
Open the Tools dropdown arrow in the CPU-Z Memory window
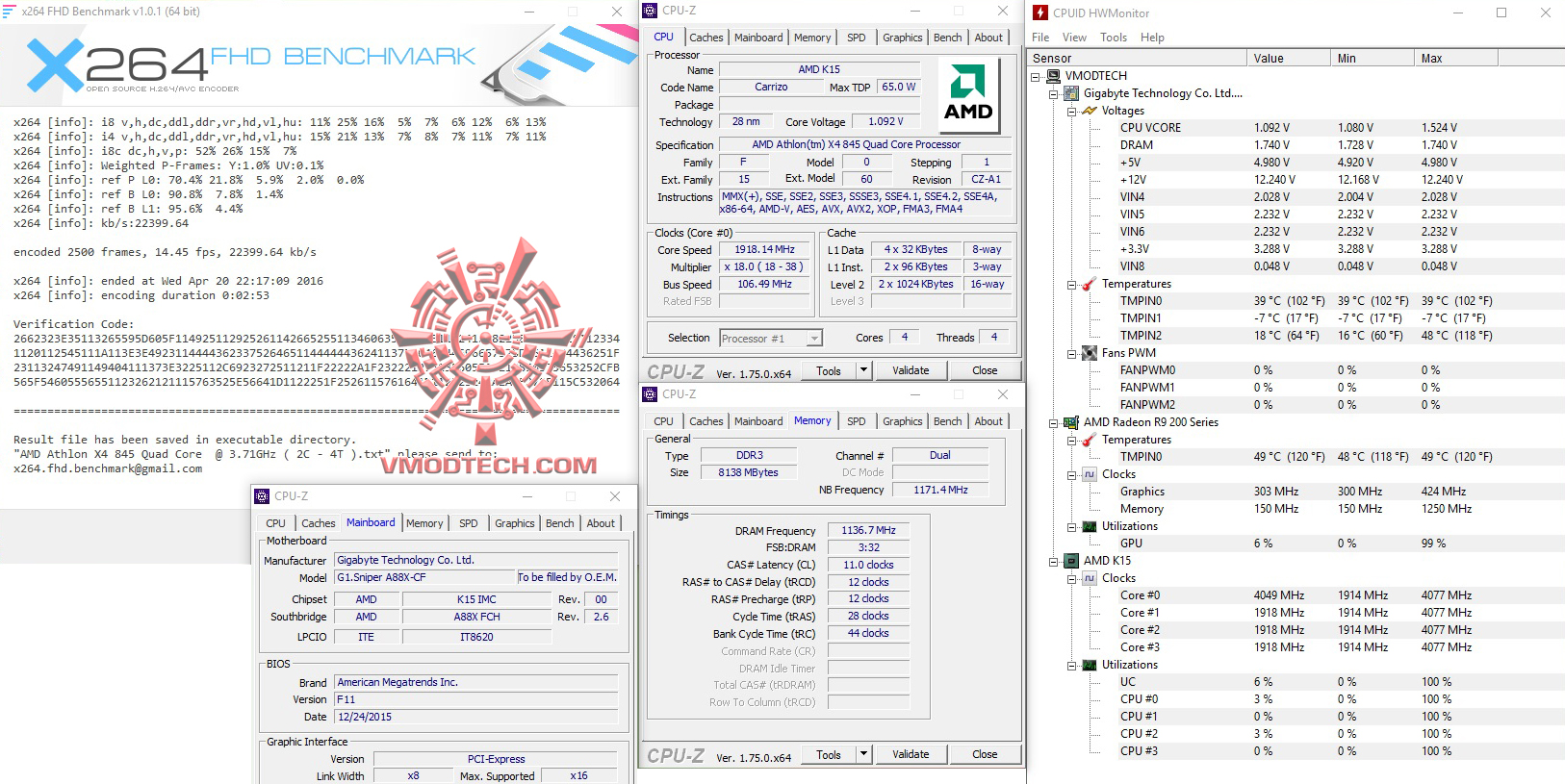pyautogui.click(x=863, y=754)
